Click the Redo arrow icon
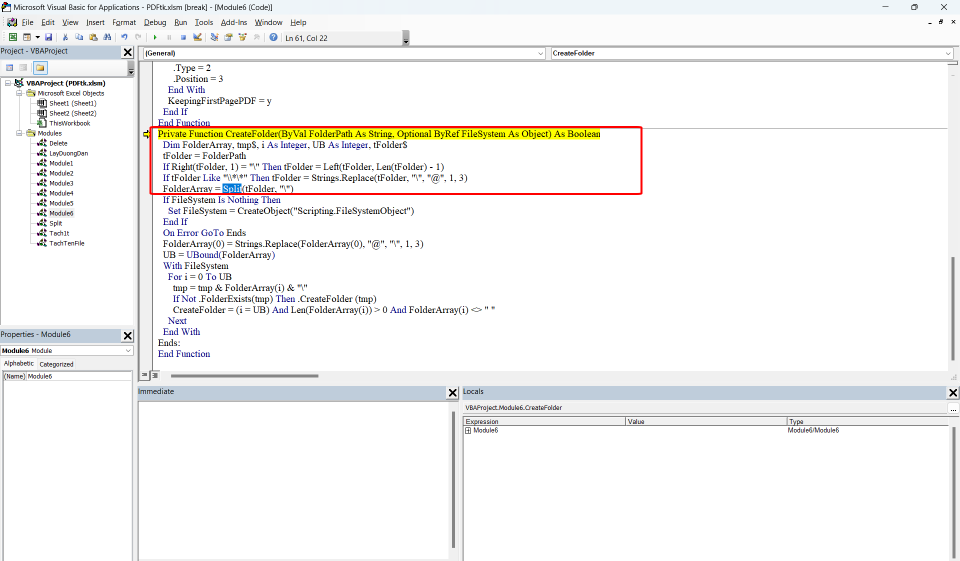960x561 pixels. click(138, 37)
